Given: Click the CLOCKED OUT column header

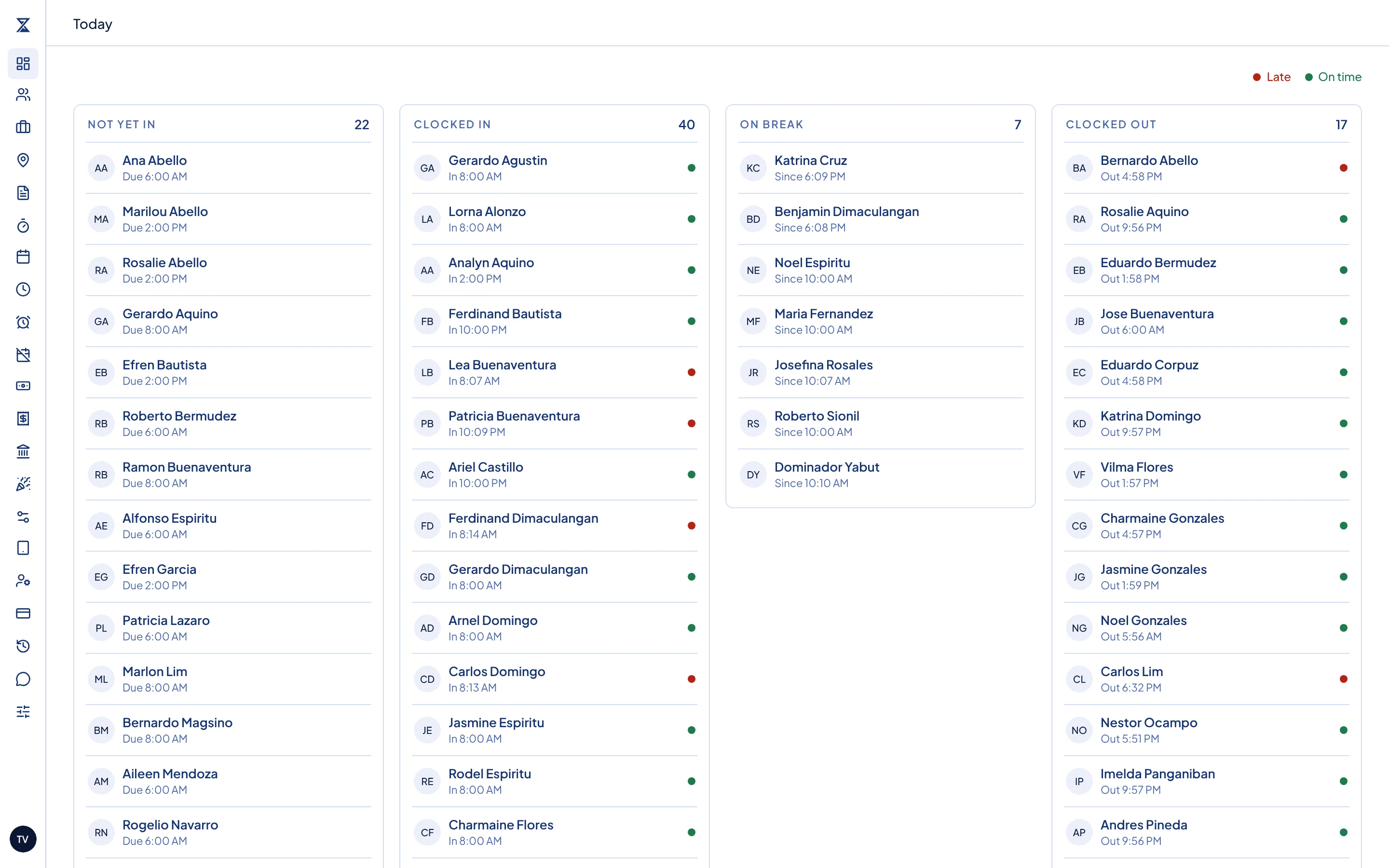Looking at the screenshot, I should [x=1111, y=124].
